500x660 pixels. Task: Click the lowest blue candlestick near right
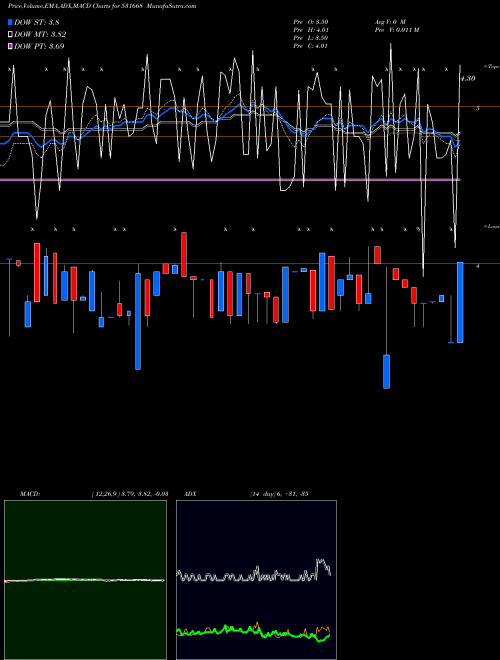[x=386, y=371]
